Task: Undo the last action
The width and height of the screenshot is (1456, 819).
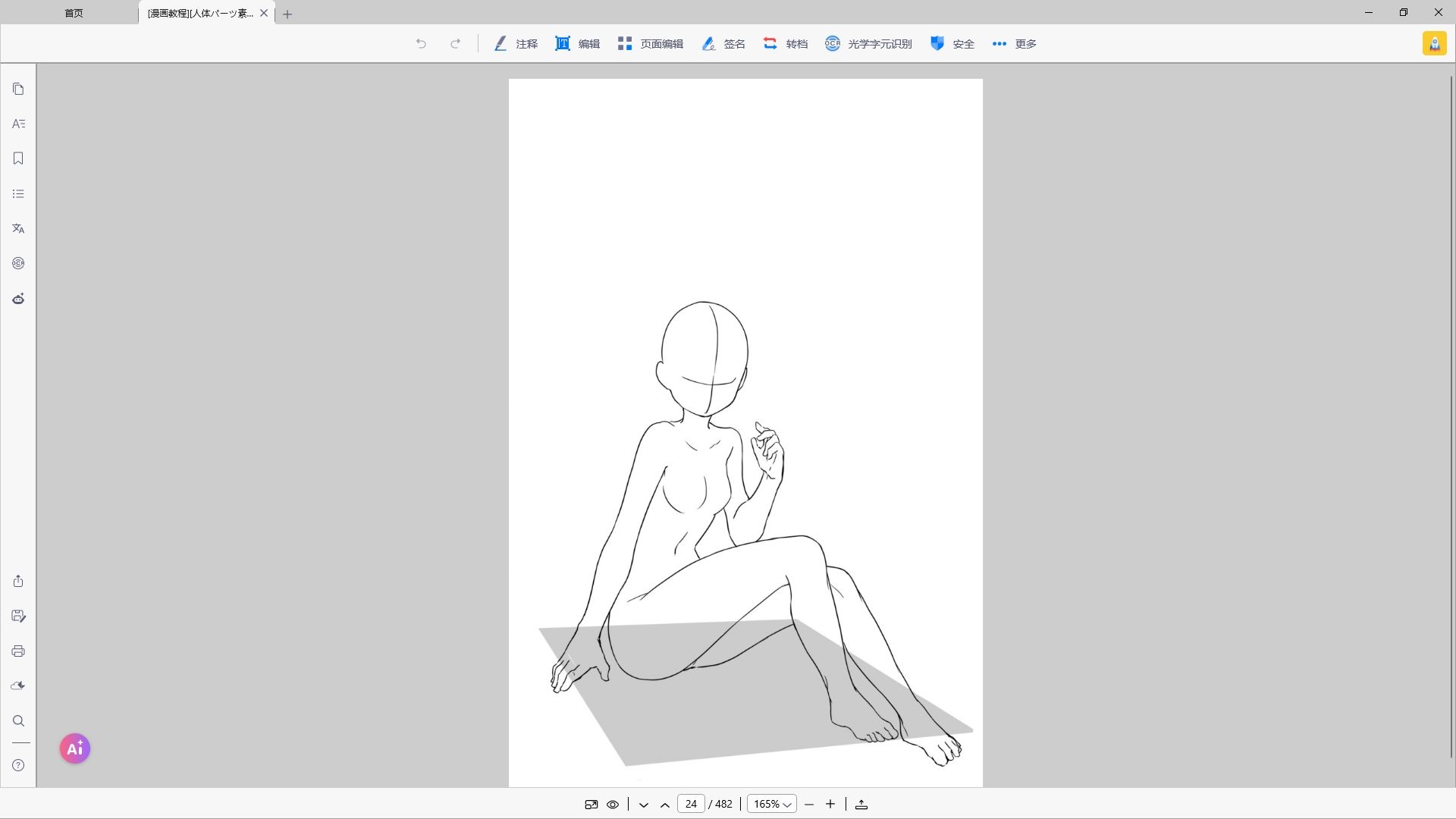Action: coord(421,44)
